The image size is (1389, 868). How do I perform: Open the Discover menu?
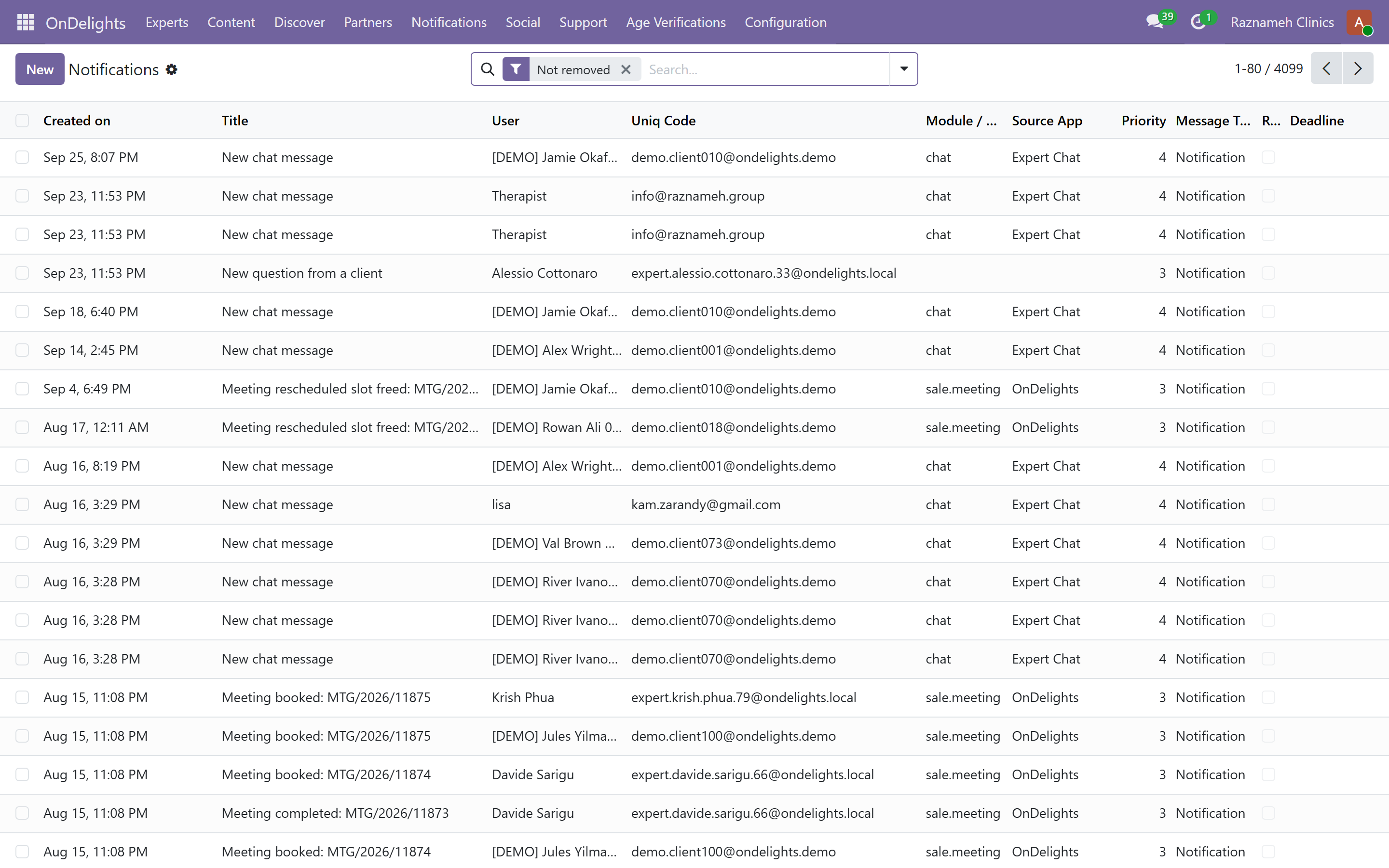coord(299,22)
